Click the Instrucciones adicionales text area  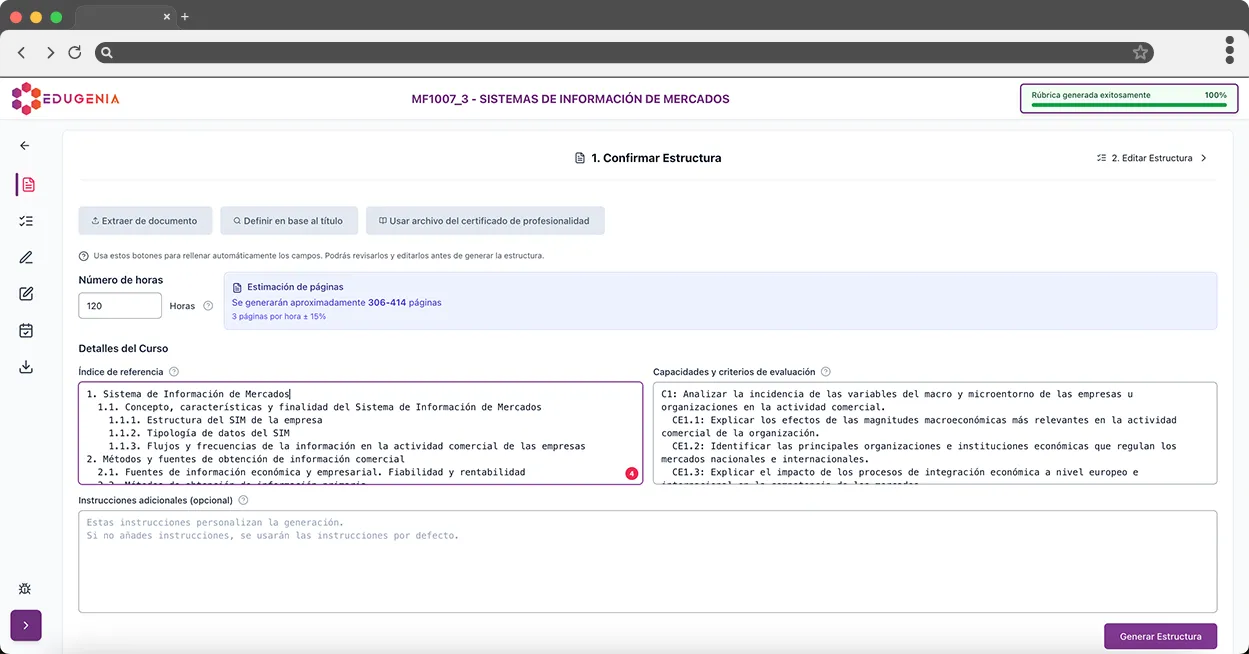[x=647, y=561]
